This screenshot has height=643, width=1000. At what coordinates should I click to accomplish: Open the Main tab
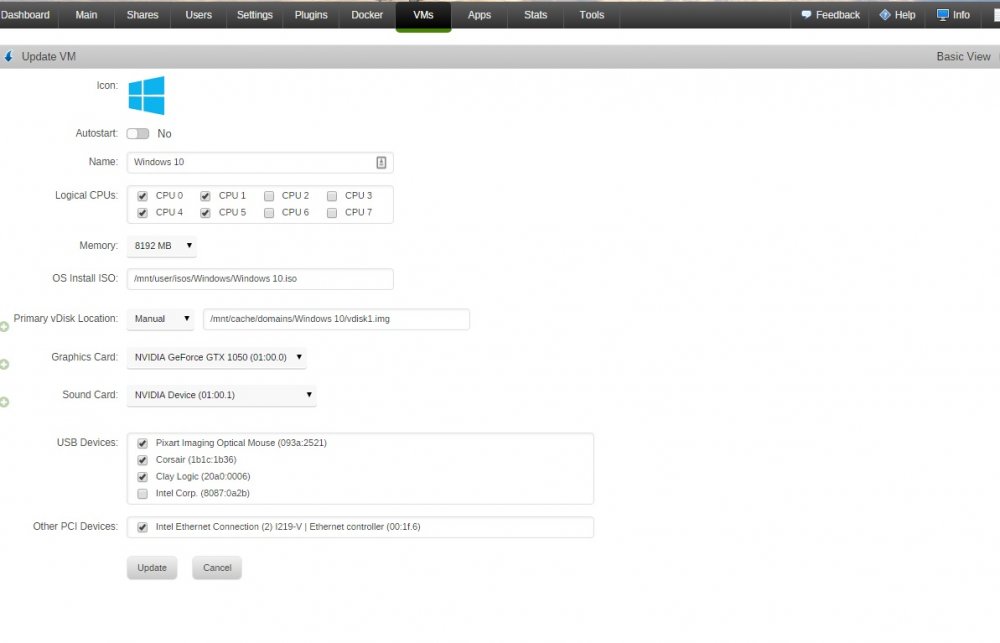[x=86, y=15]
